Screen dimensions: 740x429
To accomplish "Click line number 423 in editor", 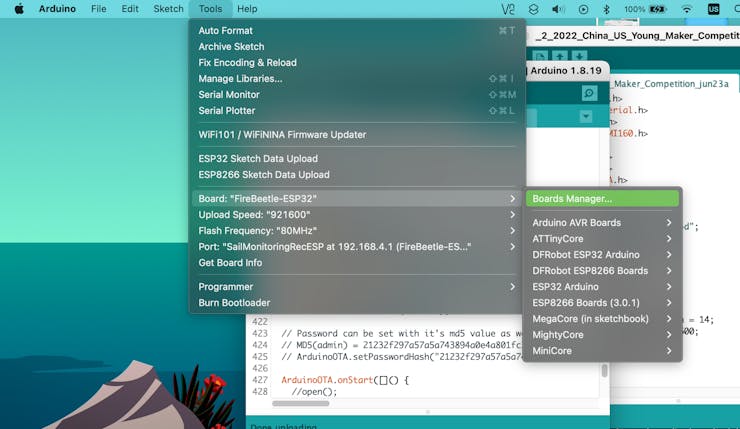I will point(260,333).
